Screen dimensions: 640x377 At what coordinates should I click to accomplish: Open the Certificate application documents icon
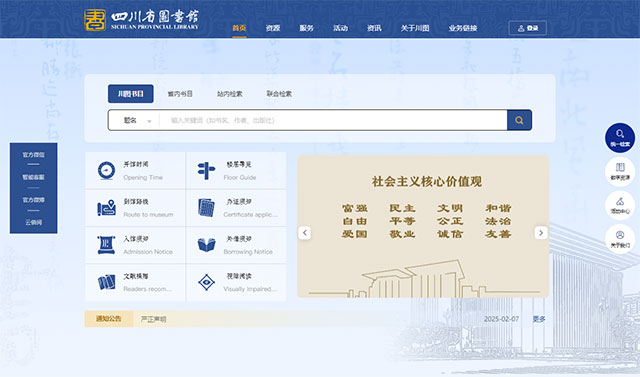pyautogui.click(x=206, y=208)
